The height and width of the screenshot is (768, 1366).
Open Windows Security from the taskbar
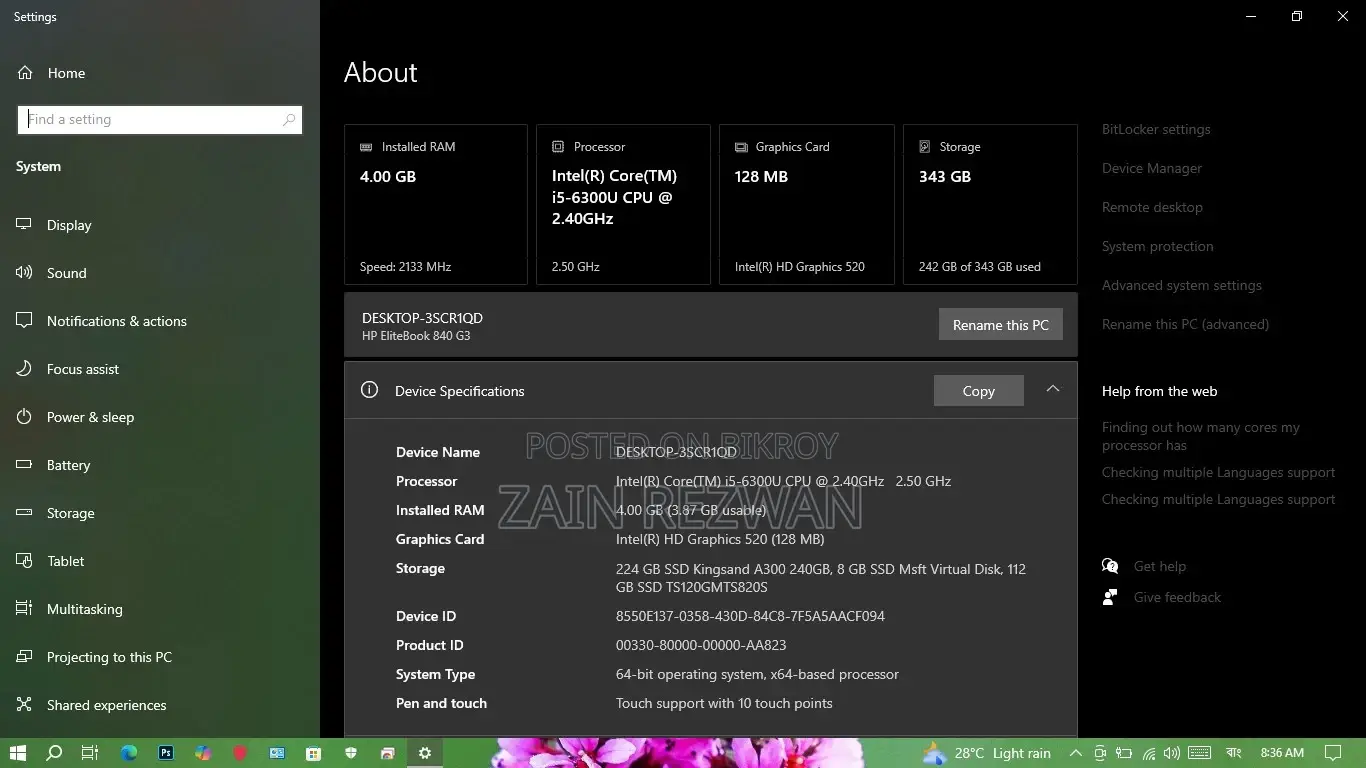351,753
